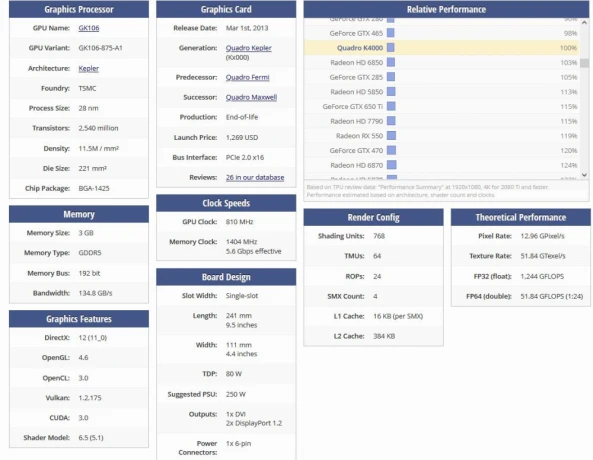The height and width of the screenshot is (460, 593).
Task: Select the Radeon HD 6870 entry
Action: pyautogui.click(x=357, y=165)
